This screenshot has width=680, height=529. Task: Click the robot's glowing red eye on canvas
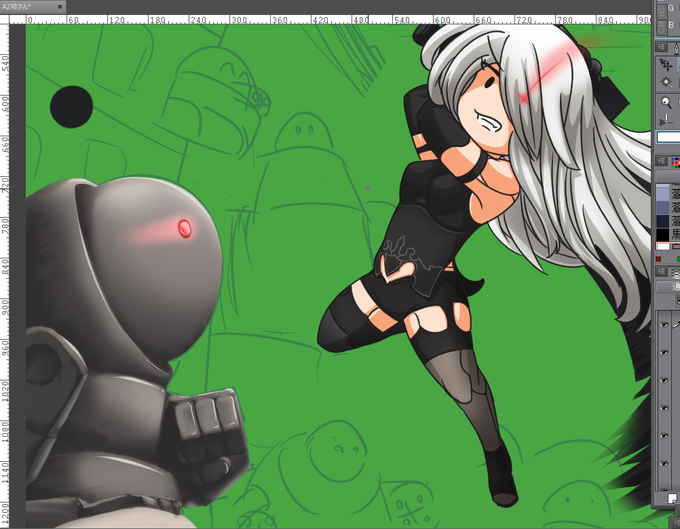(184, 228)
